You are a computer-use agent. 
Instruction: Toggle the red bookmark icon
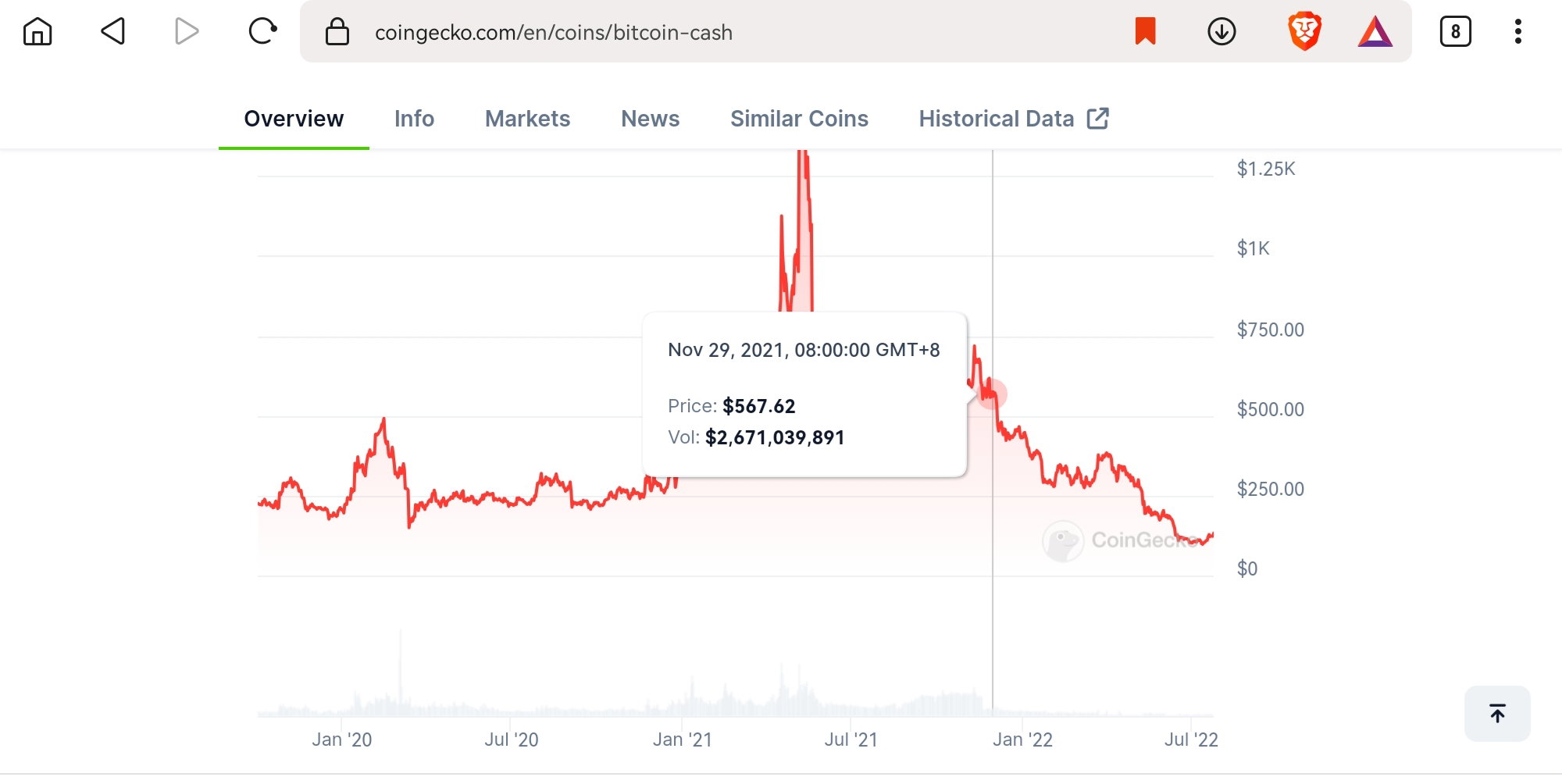click(x=1145, y=32)
